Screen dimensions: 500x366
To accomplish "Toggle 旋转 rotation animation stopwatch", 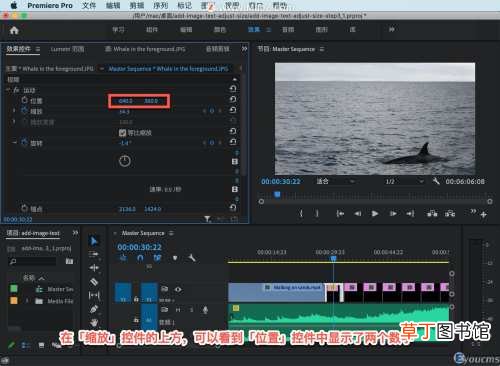I will coord(25,142).
